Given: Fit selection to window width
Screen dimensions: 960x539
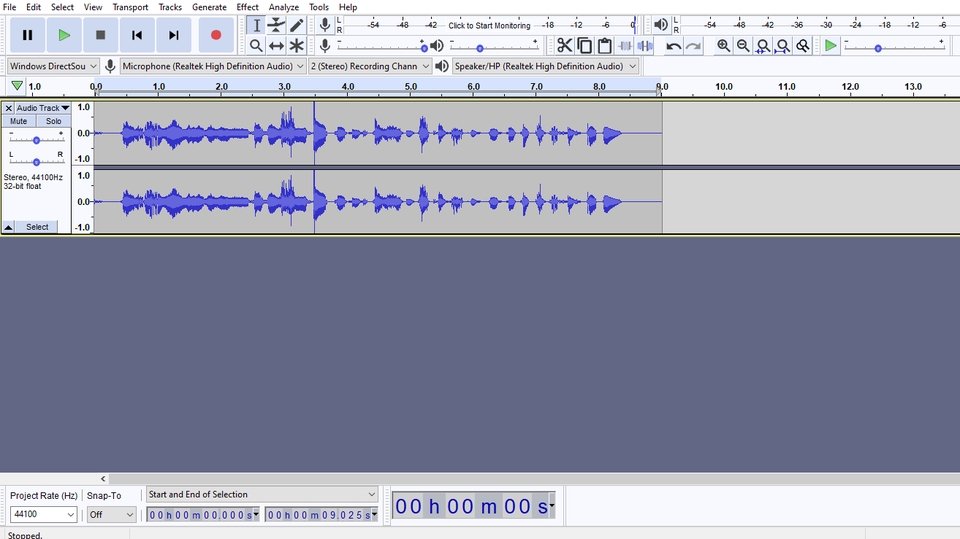Looking at the screenshot, I should coord(763,45).
